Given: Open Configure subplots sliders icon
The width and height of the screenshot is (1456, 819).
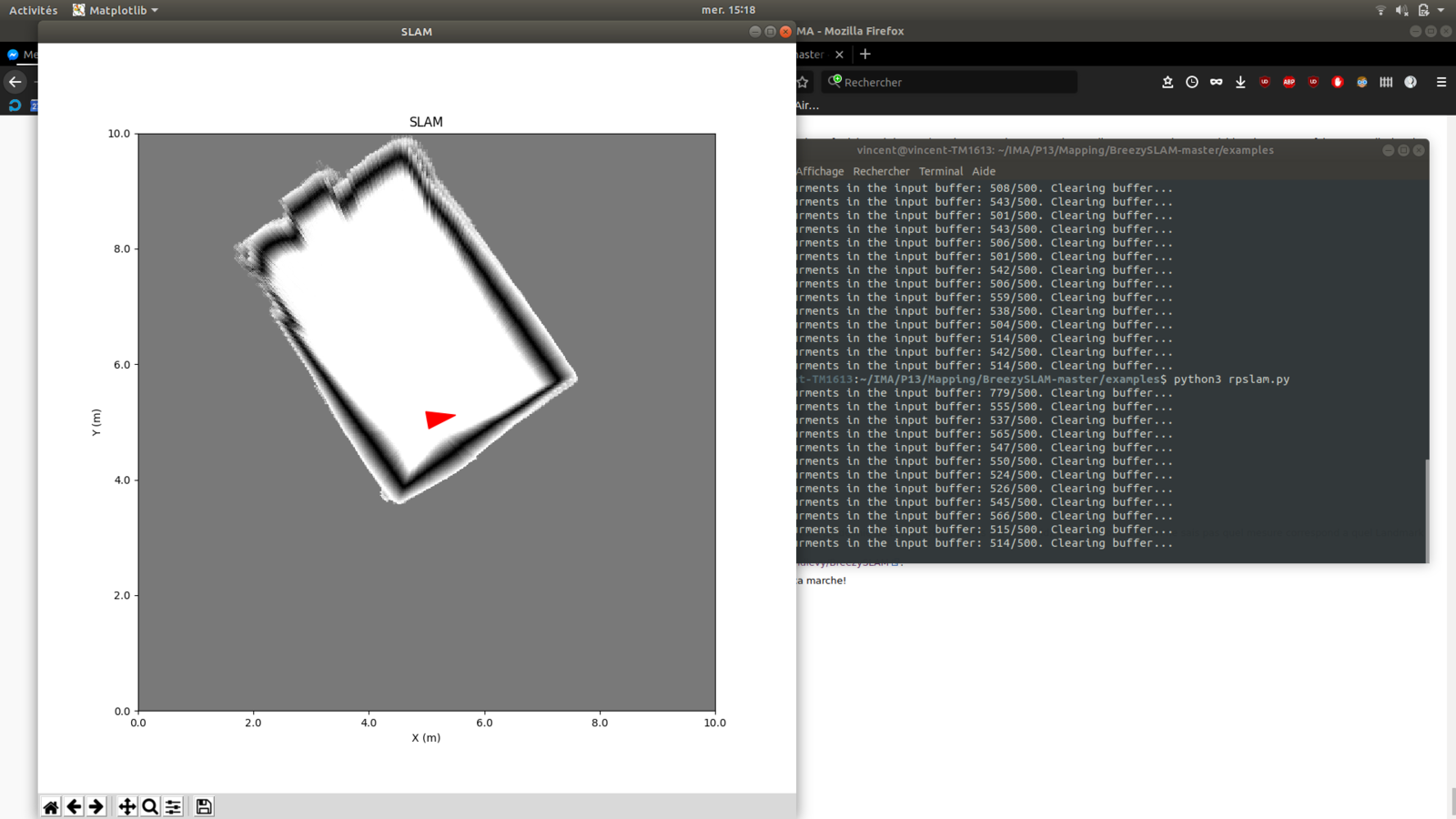Looking at the screenshot, I should [x=173, y=806].
